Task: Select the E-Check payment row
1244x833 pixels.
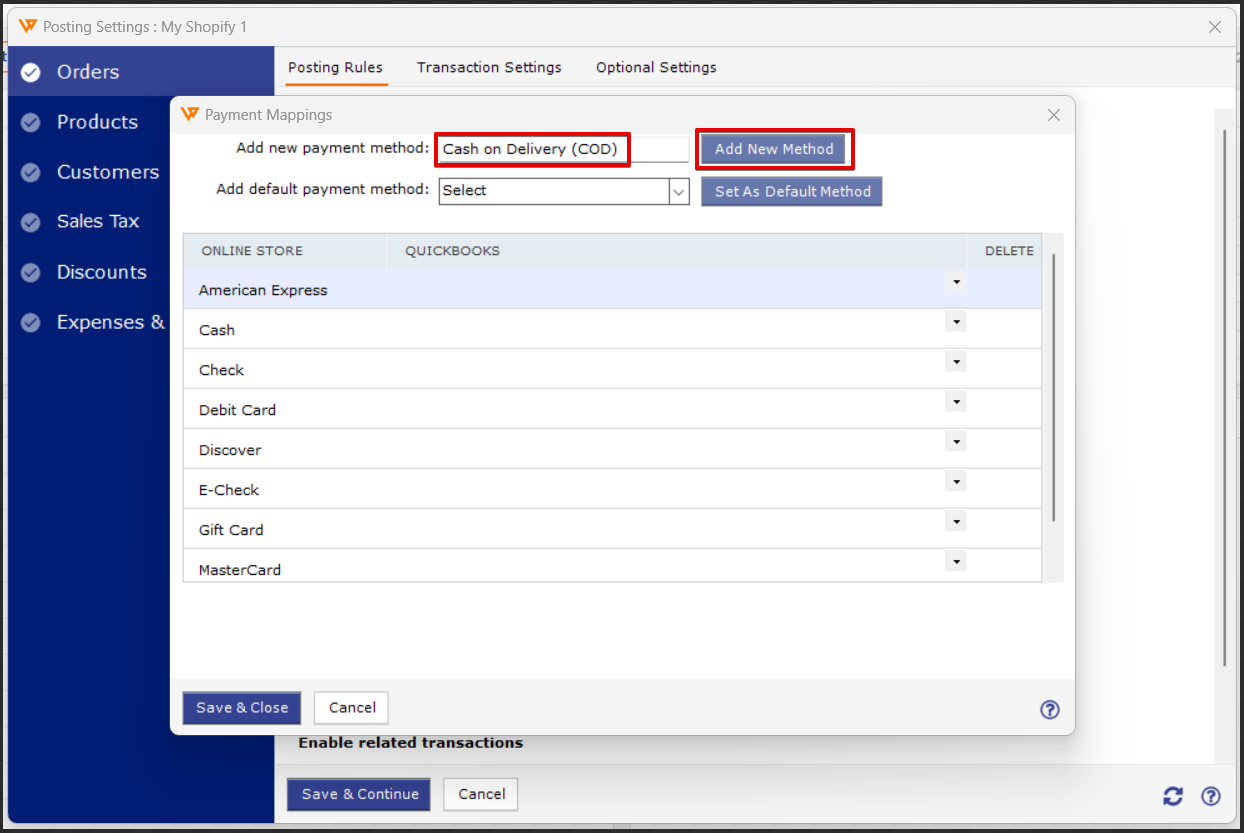Action: pyautogui.click(x=612, y=489)
